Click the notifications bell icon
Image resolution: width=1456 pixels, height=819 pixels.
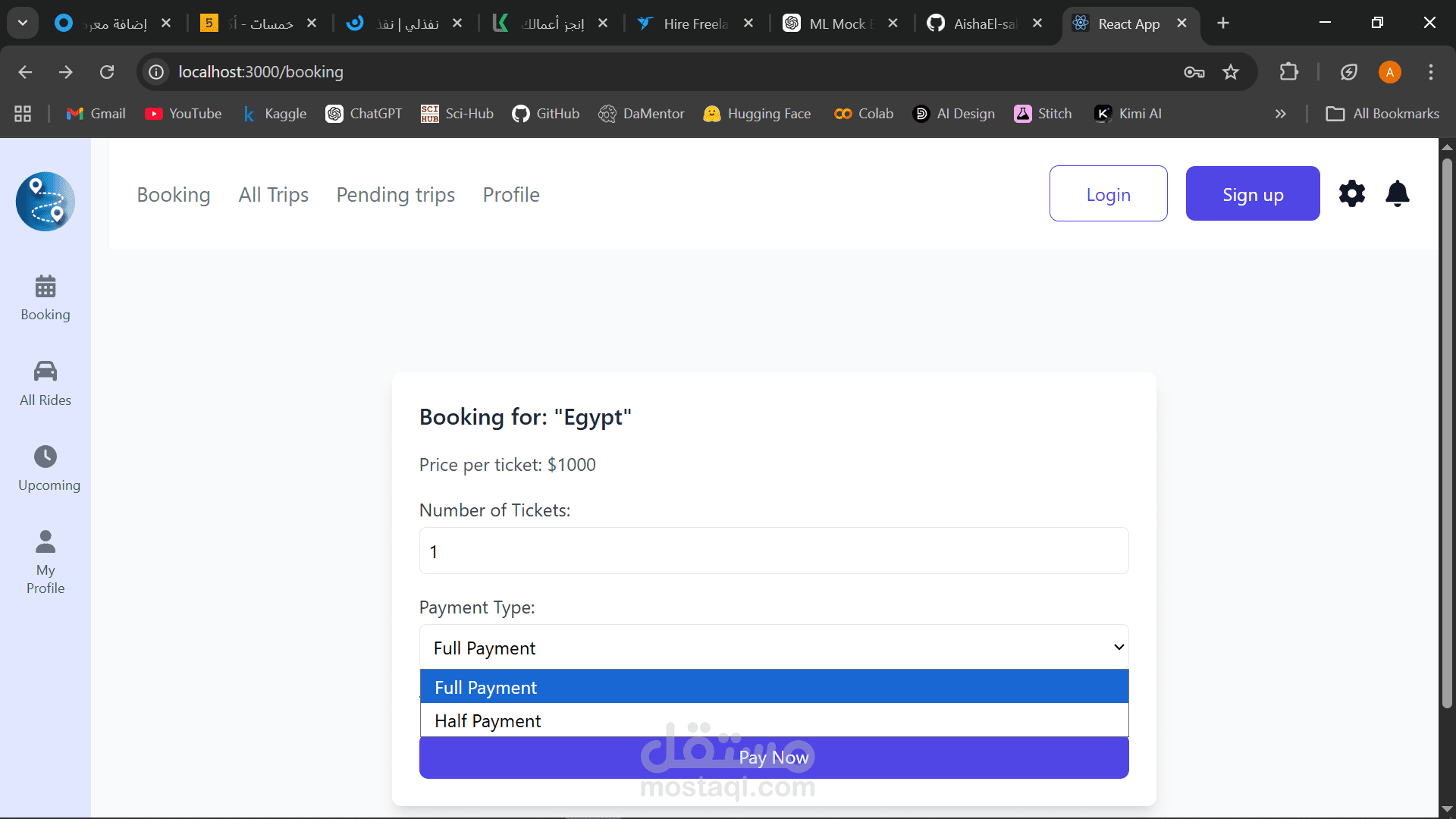click(1397, 194)
